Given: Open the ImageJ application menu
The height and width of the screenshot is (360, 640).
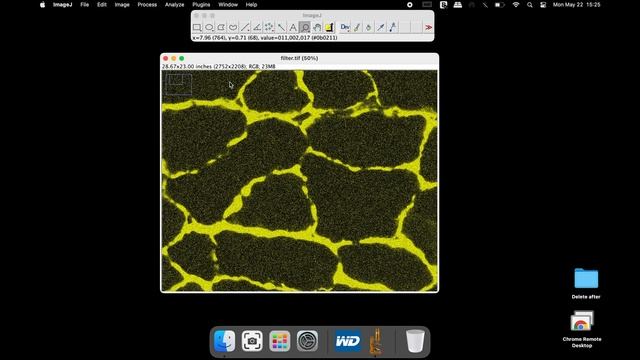Looking at the screenshot, I should (x=62, y=5).
